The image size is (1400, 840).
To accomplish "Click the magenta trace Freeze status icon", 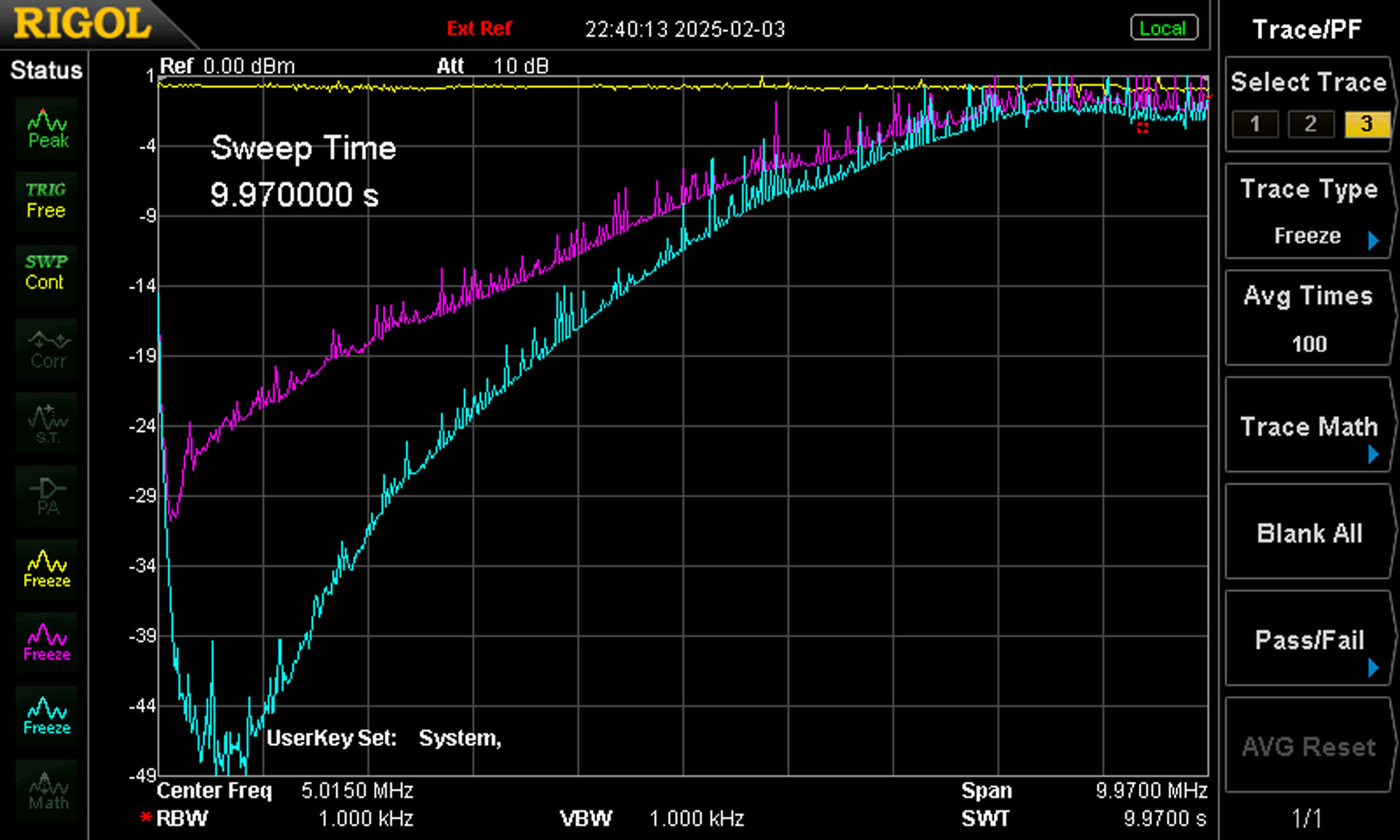I will coord(47,643).
